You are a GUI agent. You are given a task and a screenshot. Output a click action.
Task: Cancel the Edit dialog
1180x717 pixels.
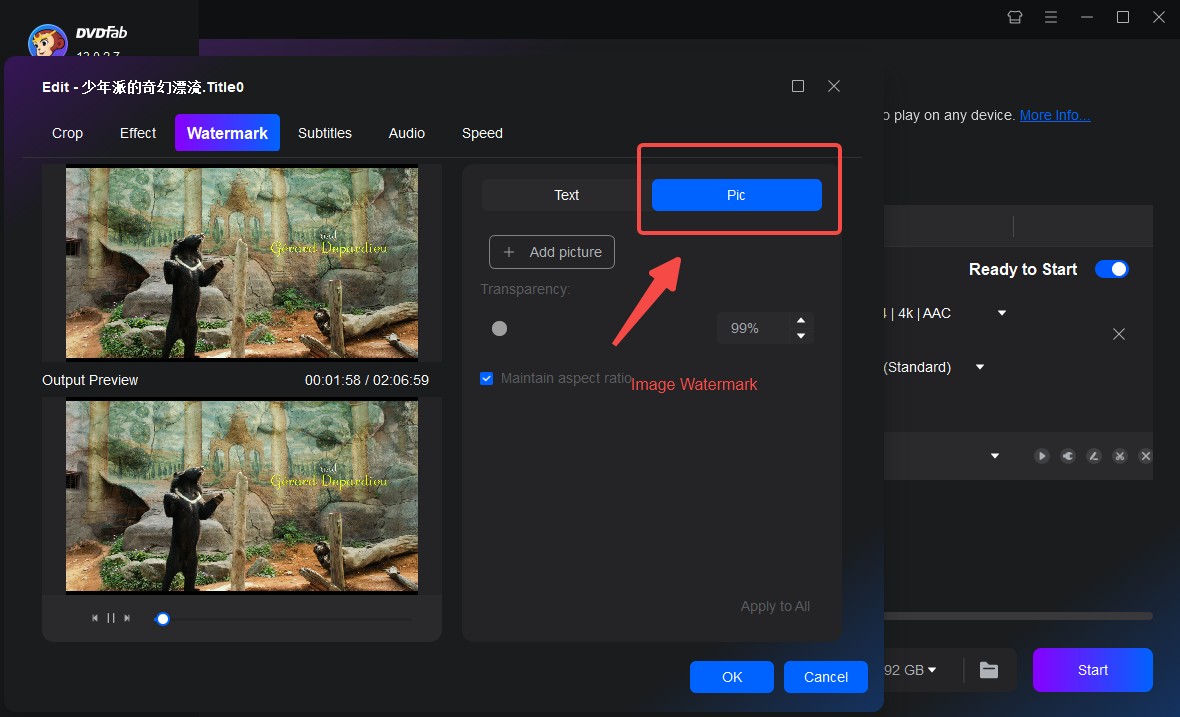pyautogui.click(x=826, y=677)
